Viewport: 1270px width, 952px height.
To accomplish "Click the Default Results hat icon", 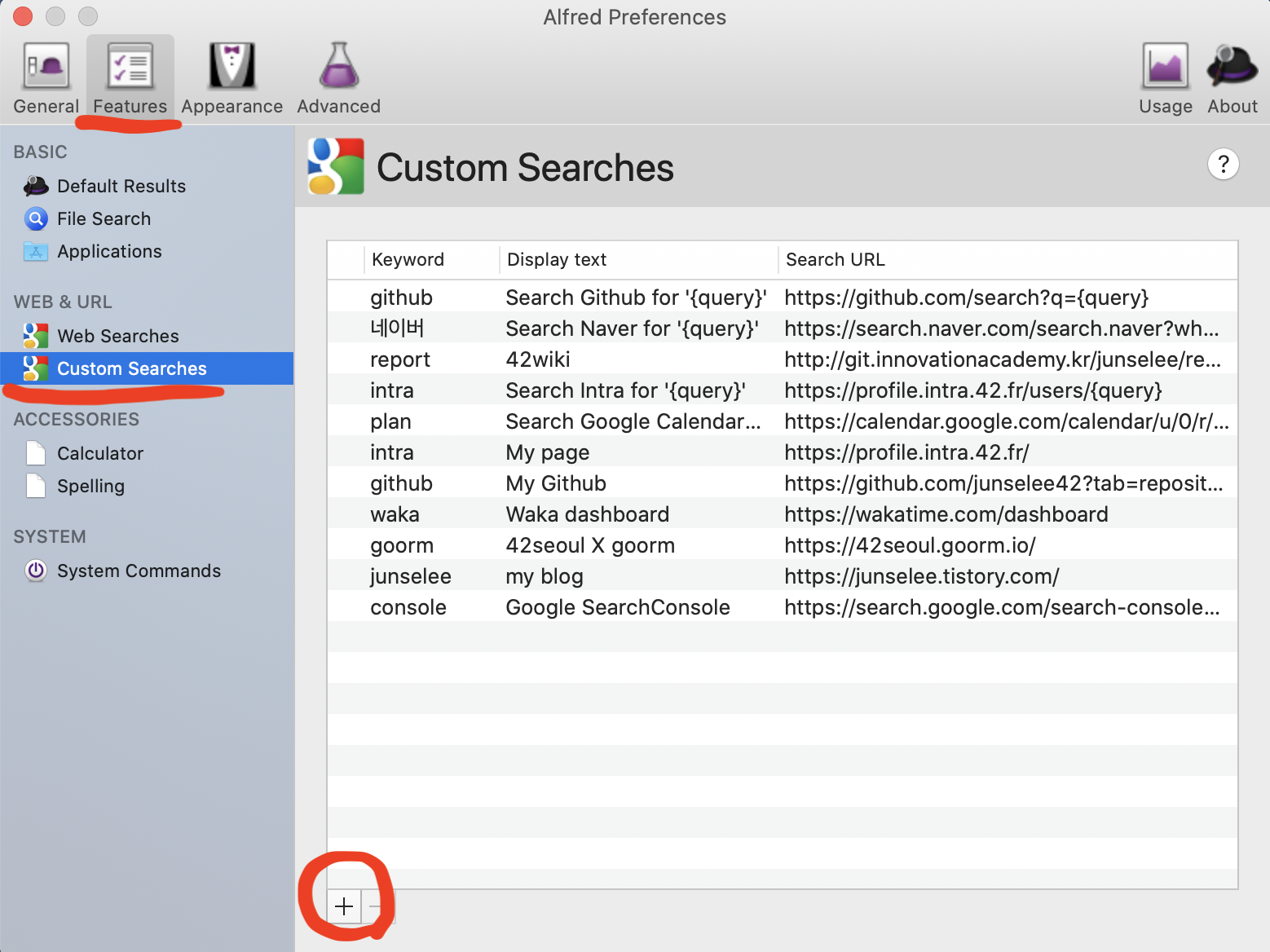I will 36,186.
